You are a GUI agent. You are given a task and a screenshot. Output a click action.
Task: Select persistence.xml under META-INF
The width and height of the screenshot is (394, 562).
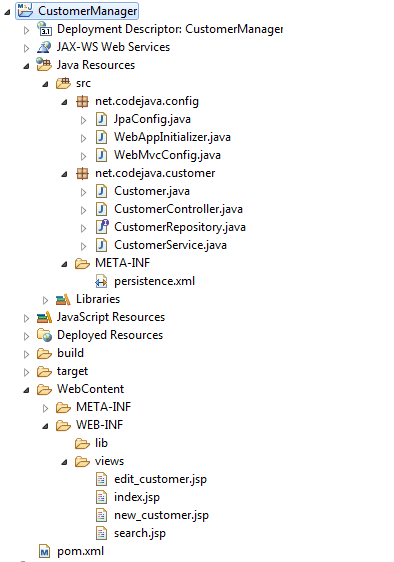click(x=155, y=281)
